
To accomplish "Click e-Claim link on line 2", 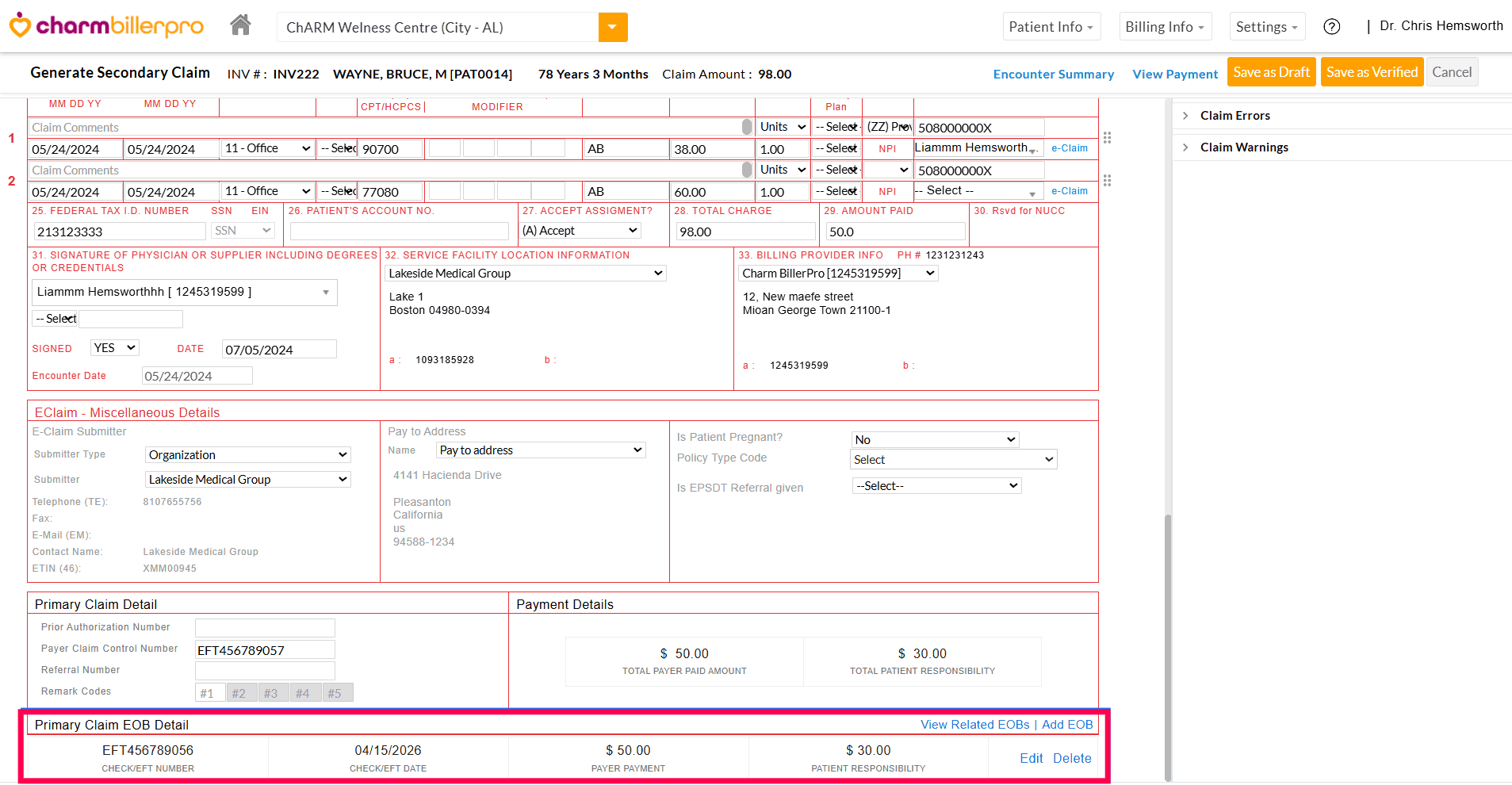I will 1069,191.
